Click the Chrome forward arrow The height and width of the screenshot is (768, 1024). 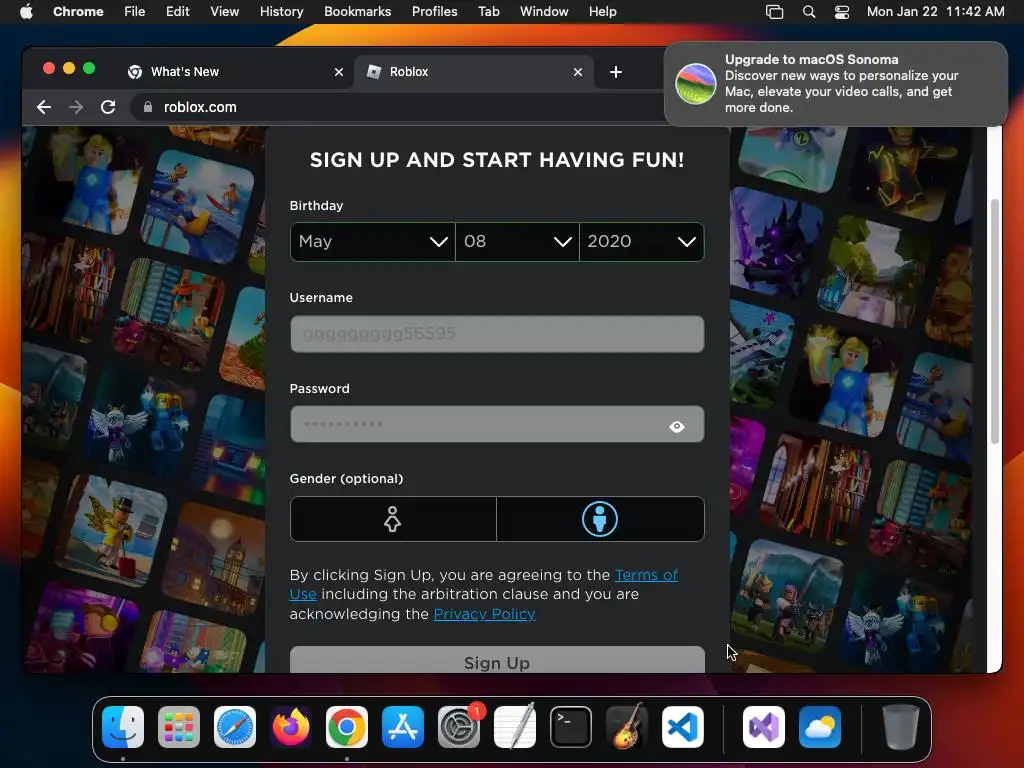(x=76, y=107)
